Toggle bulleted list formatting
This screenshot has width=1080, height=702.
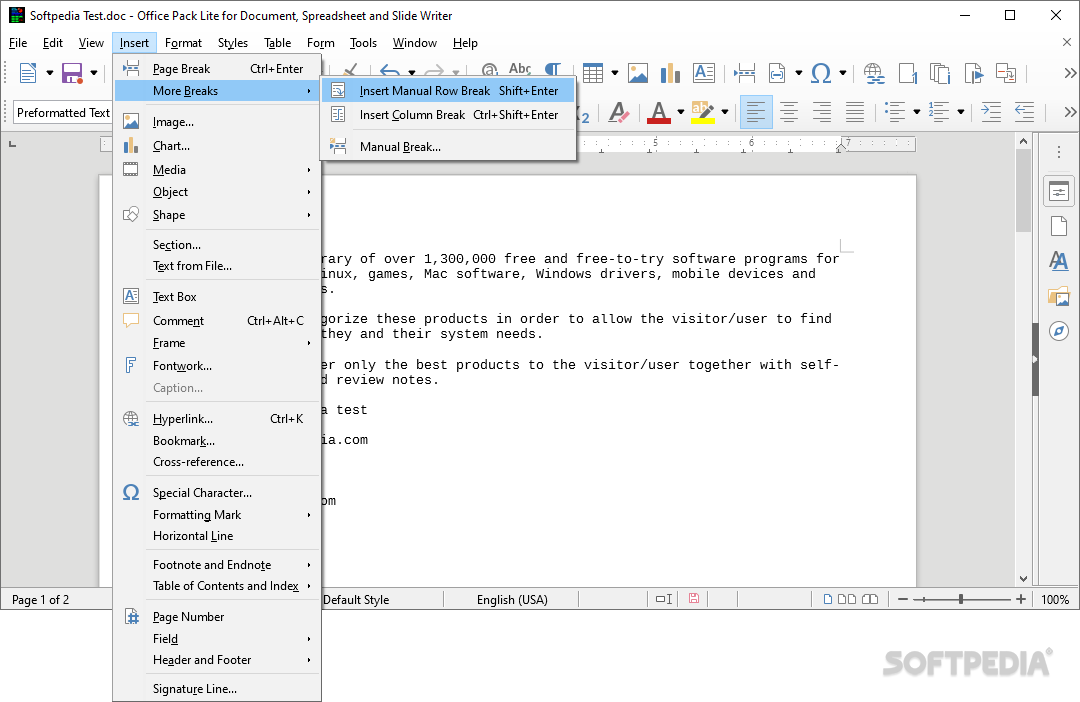click(895, 112)
